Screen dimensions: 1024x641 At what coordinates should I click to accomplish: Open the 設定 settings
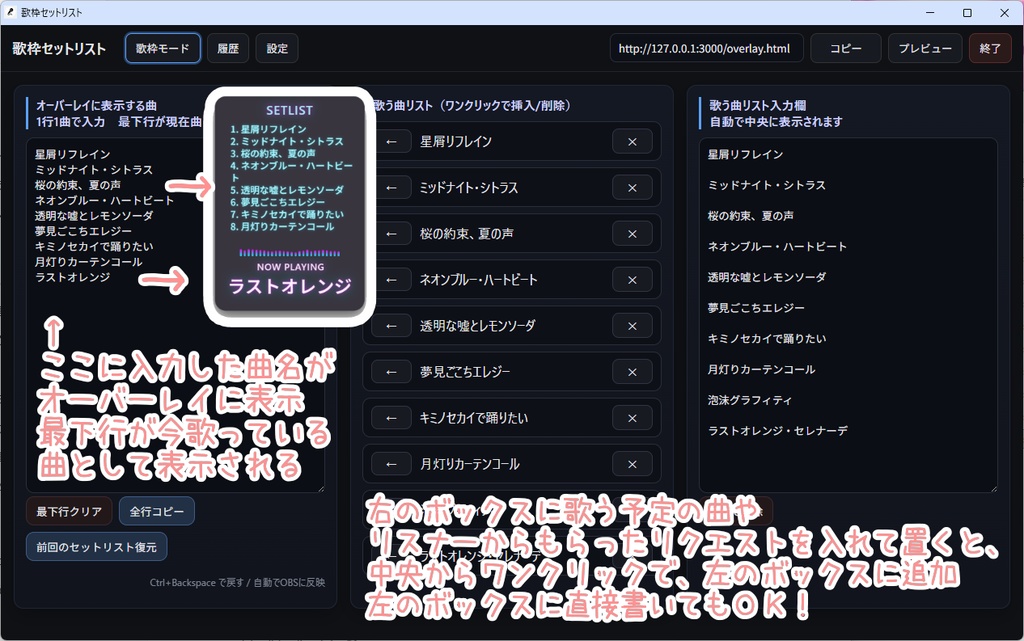click(276, 47)
